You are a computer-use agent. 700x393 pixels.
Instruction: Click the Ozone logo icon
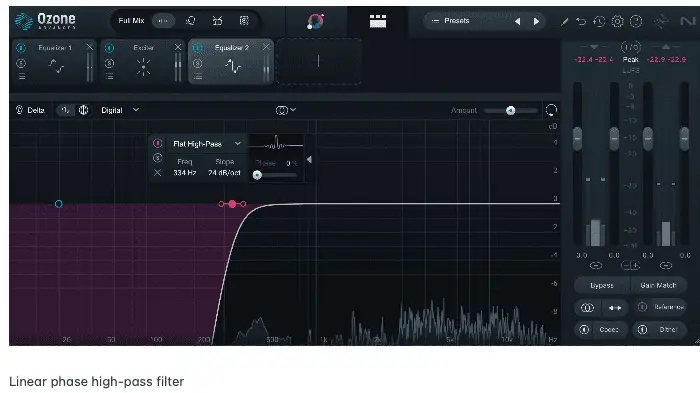[24, 21]
